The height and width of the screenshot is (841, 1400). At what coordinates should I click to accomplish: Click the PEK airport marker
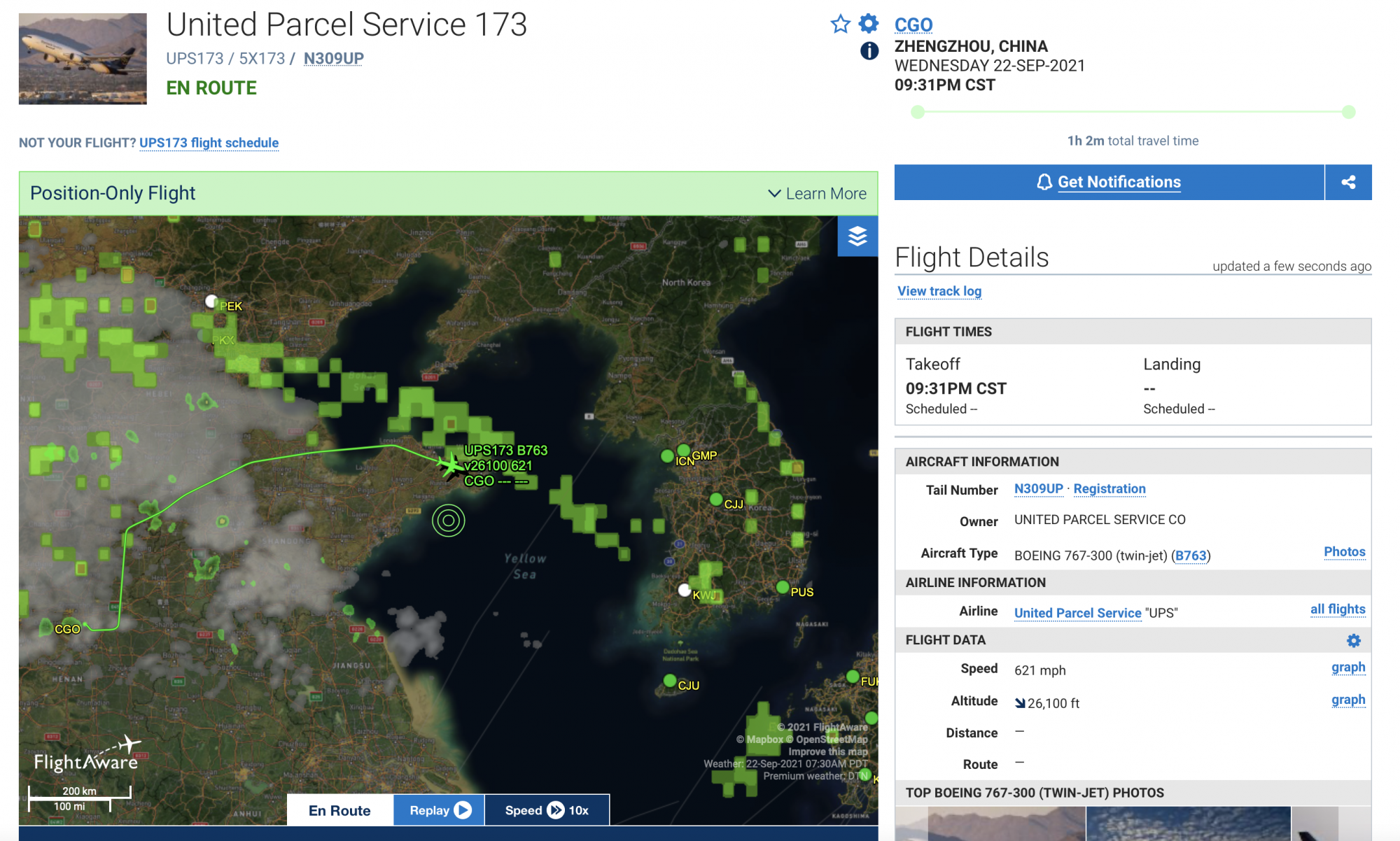point(211,302)
